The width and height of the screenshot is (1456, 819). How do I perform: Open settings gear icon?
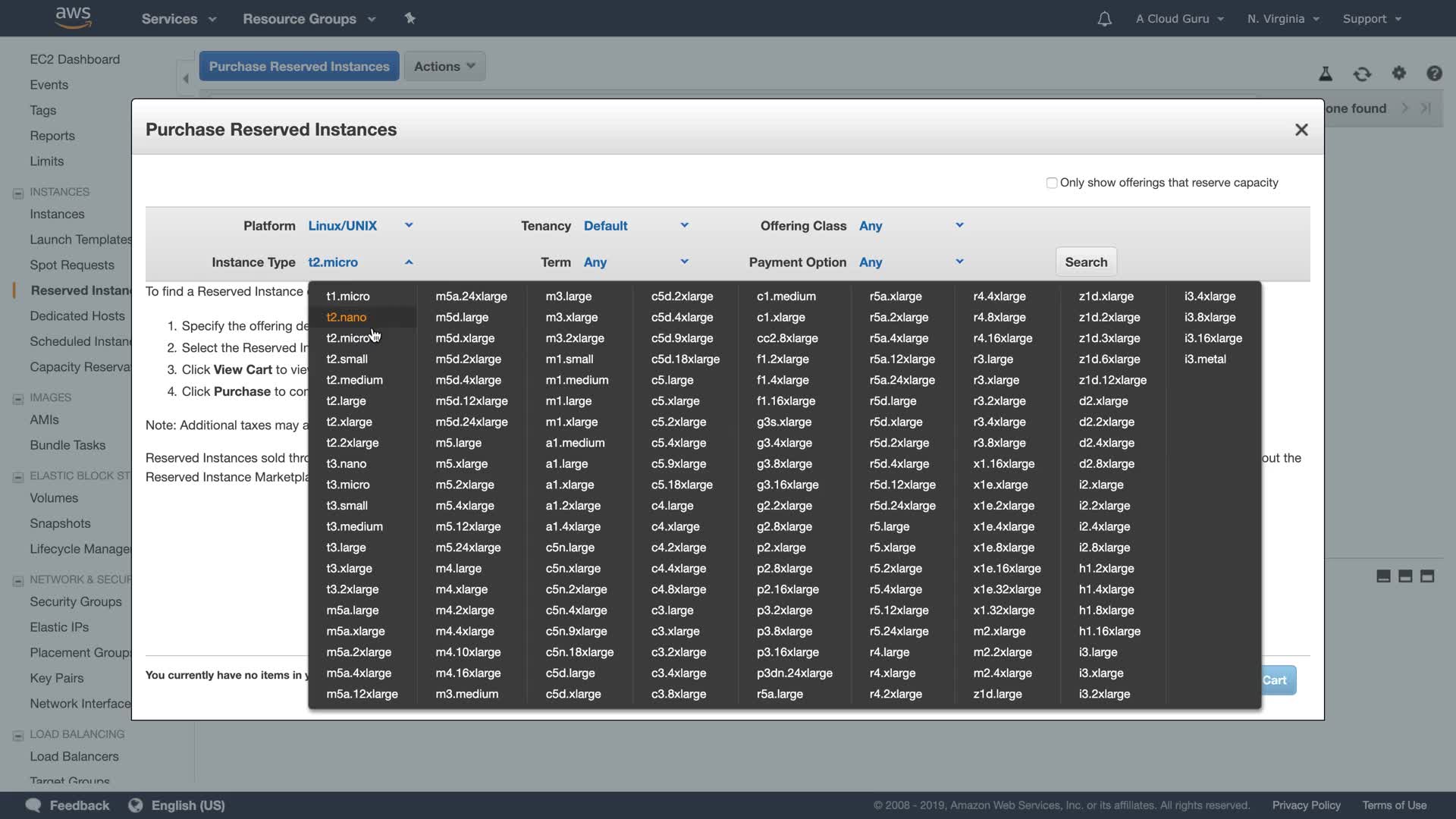coord(1398,73)
